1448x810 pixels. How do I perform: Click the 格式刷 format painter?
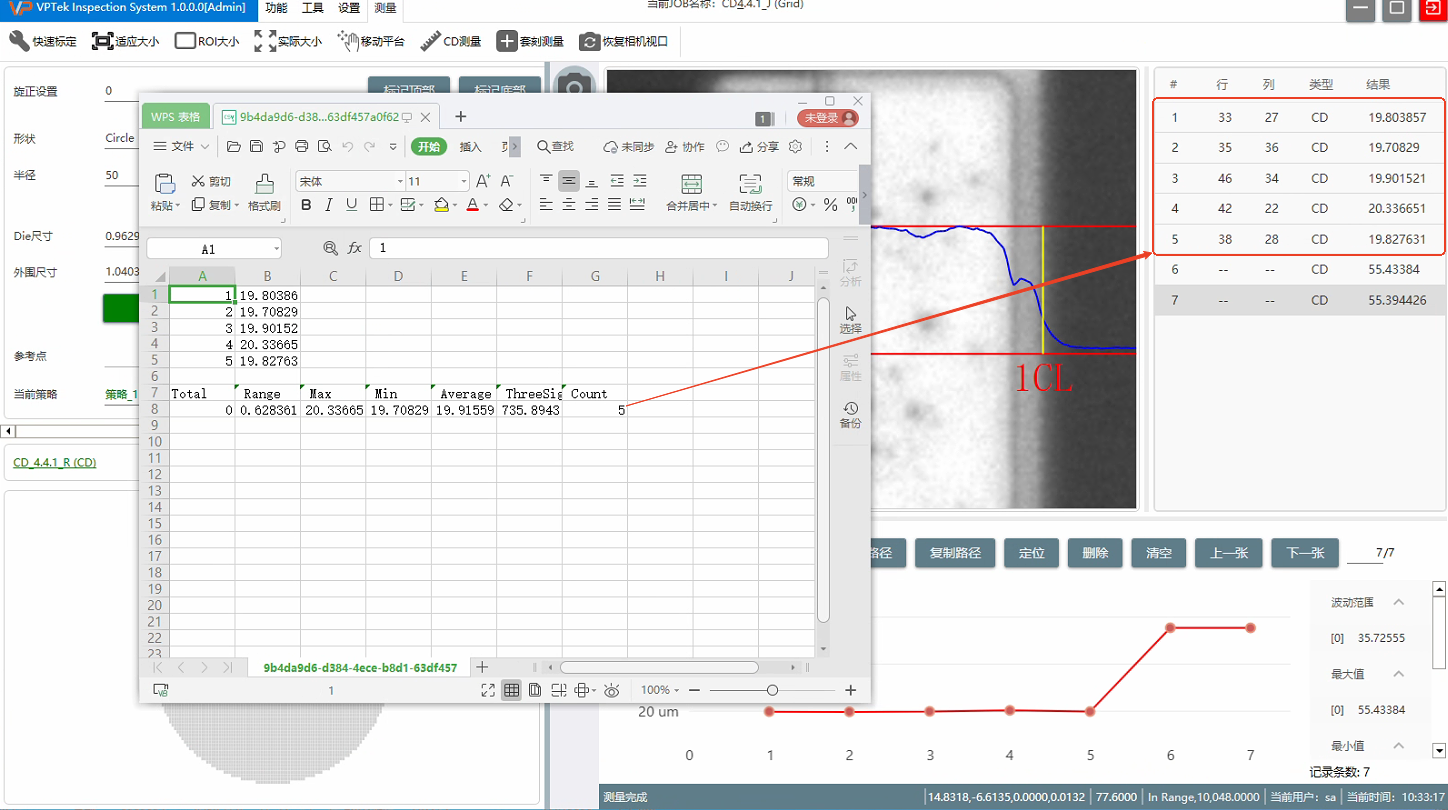click(x=265, y=193)
